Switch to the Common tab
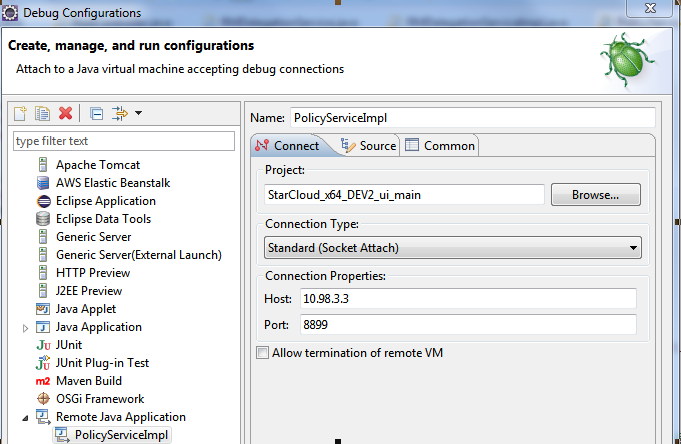The width and height of the screenshot is (681, 444). (440, 146)
